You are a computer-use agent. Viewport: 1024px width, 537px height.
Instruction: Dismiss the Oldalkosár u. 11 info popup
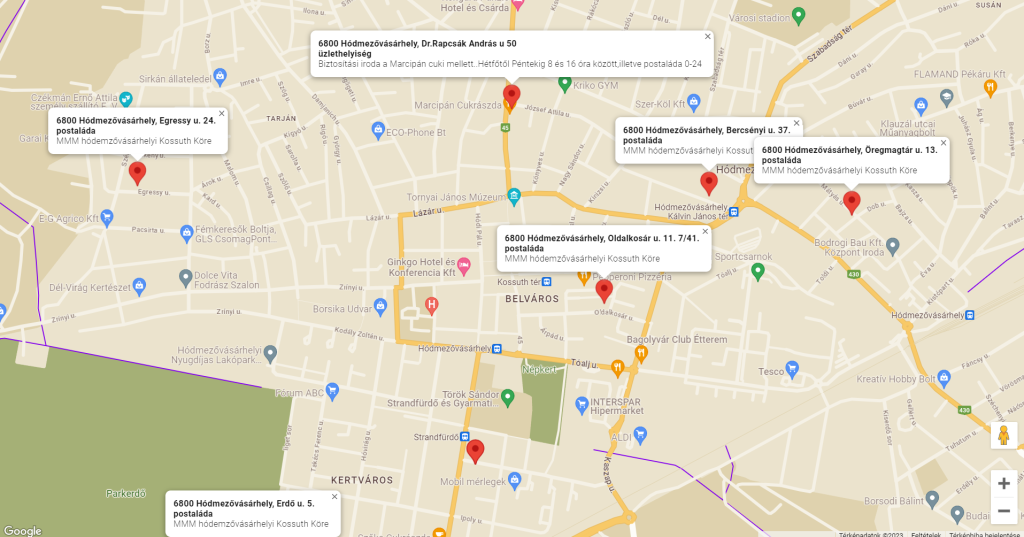[705, 231]
